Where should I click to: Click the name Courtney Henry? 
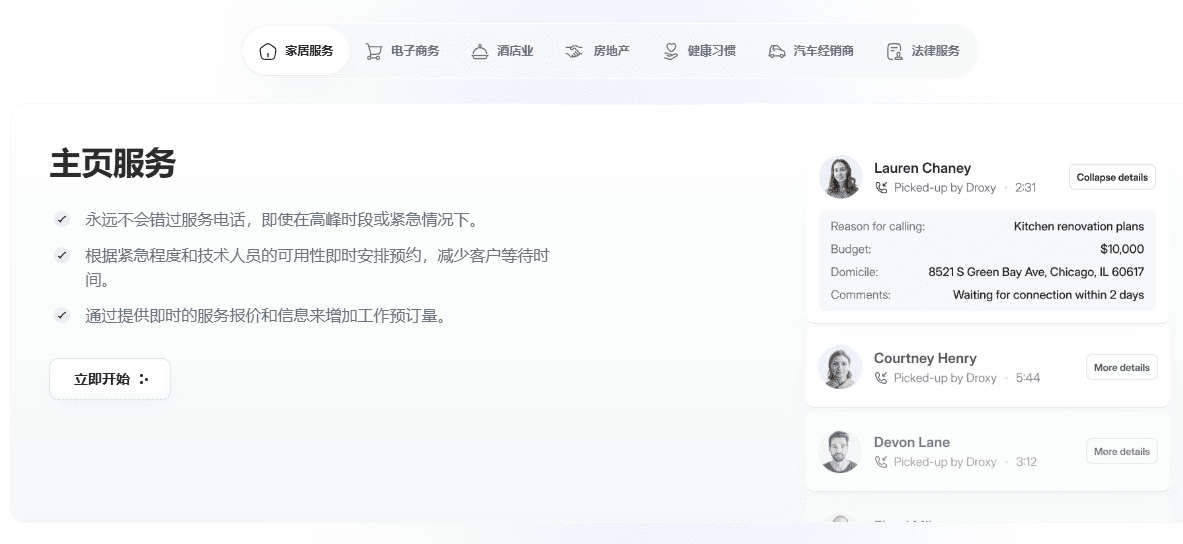click(925, 358)
